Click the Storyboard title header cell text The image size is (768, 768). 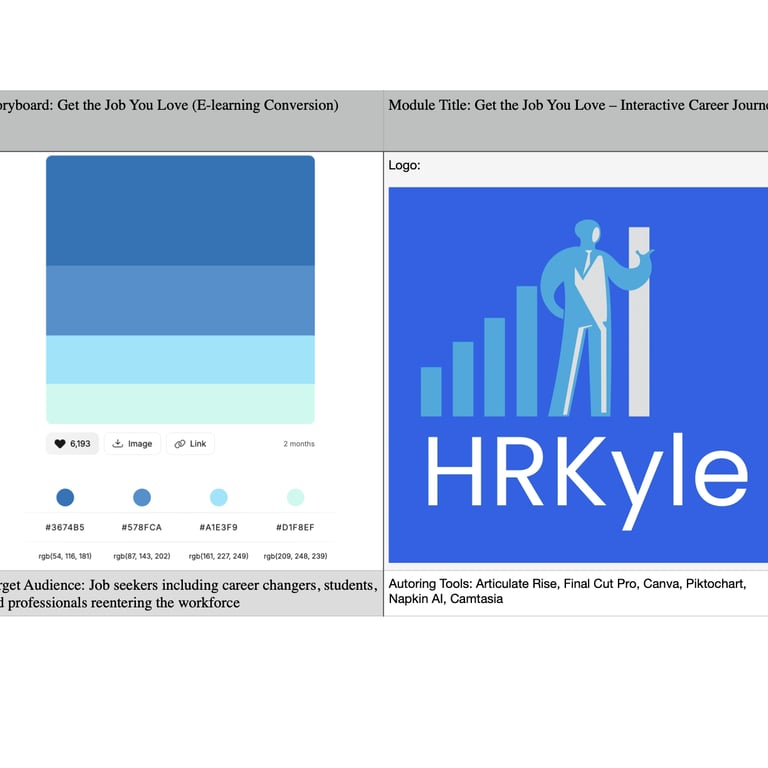coord(169,105)
